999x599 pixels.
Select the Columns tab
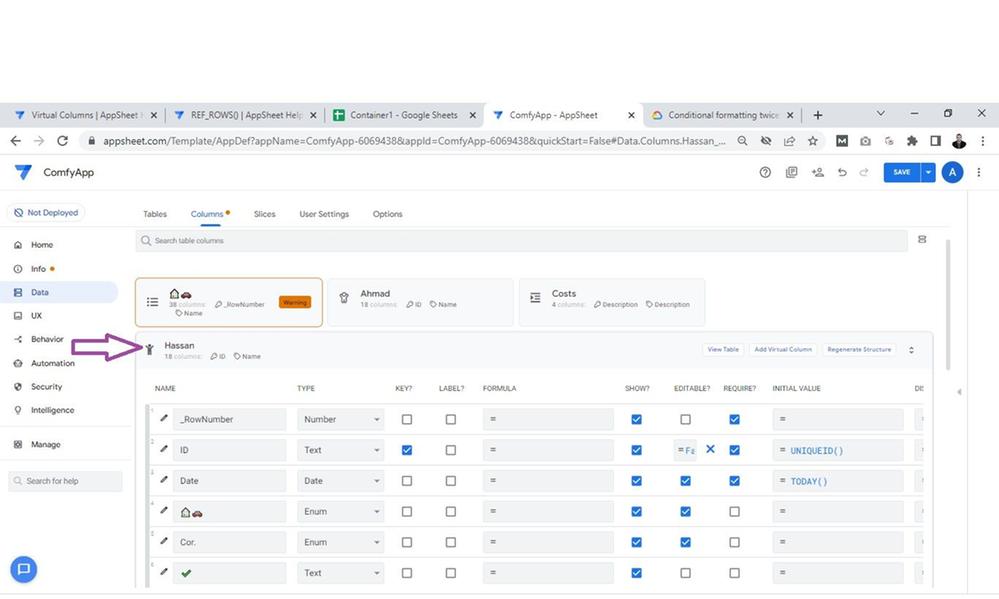point(207,214)
